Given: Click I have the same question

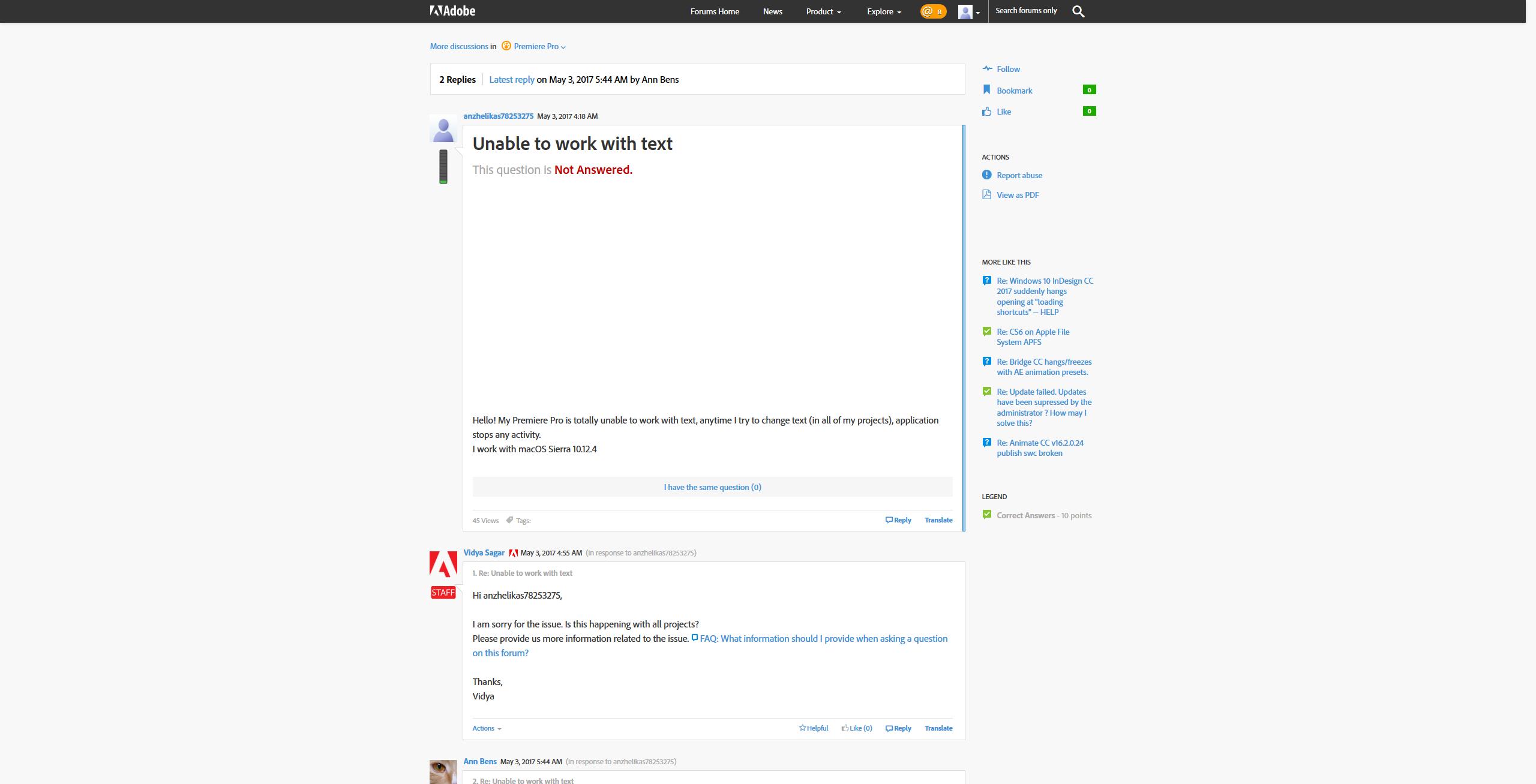Looking at the screenshot, I should point(712,487).
